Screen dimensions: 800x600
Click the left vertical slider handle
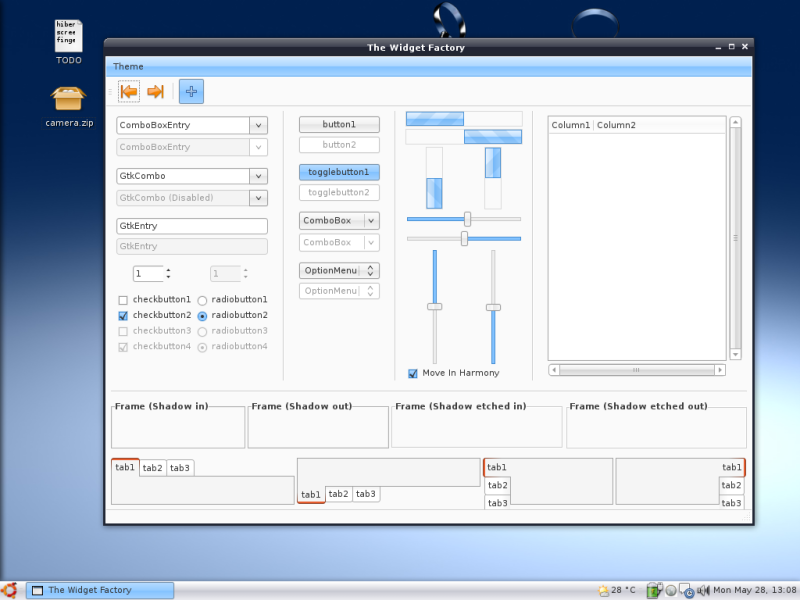[435, 307]
